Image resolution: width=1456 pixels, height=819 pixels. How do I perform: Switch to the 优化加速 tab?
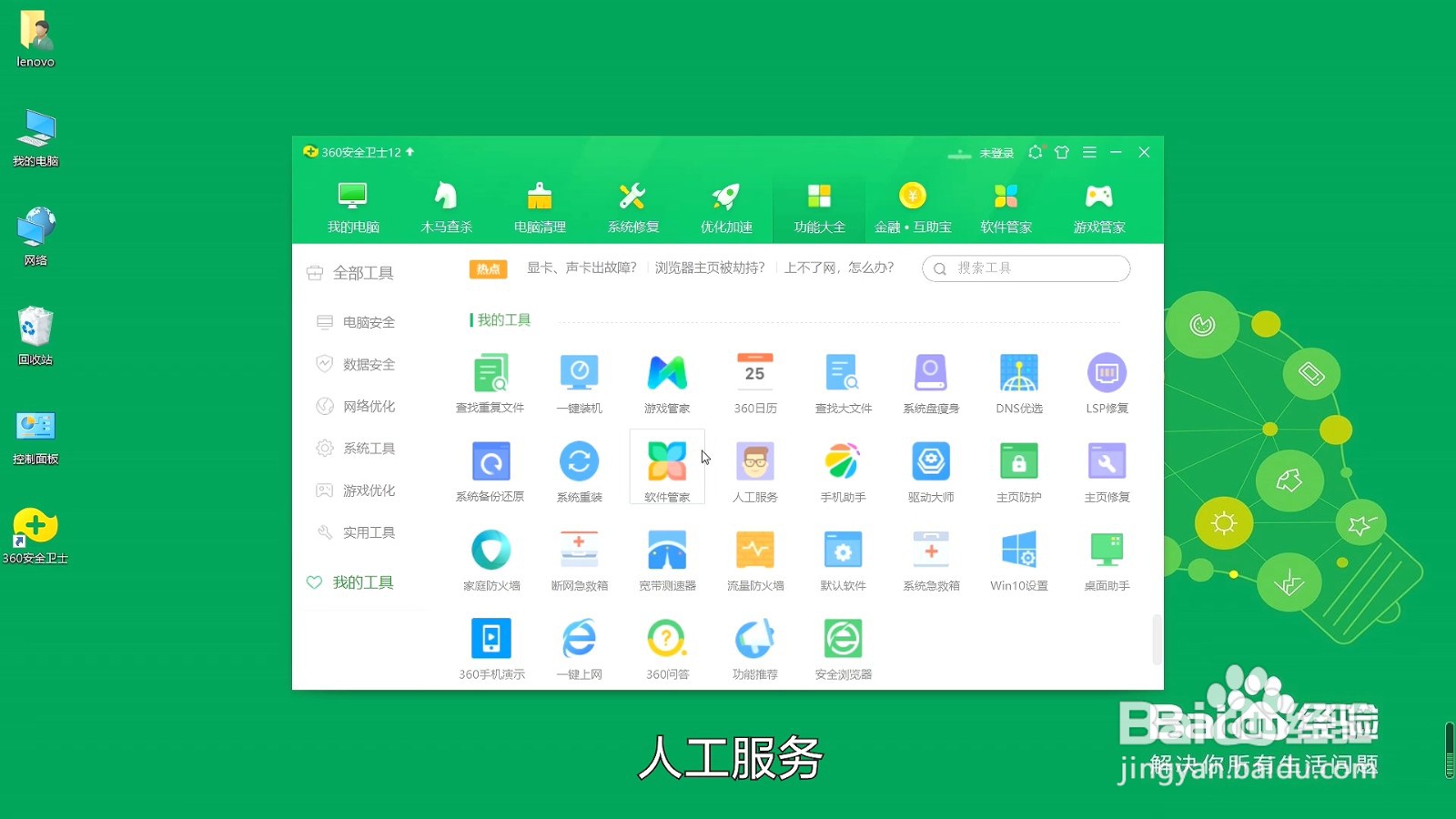click(726, 207)
